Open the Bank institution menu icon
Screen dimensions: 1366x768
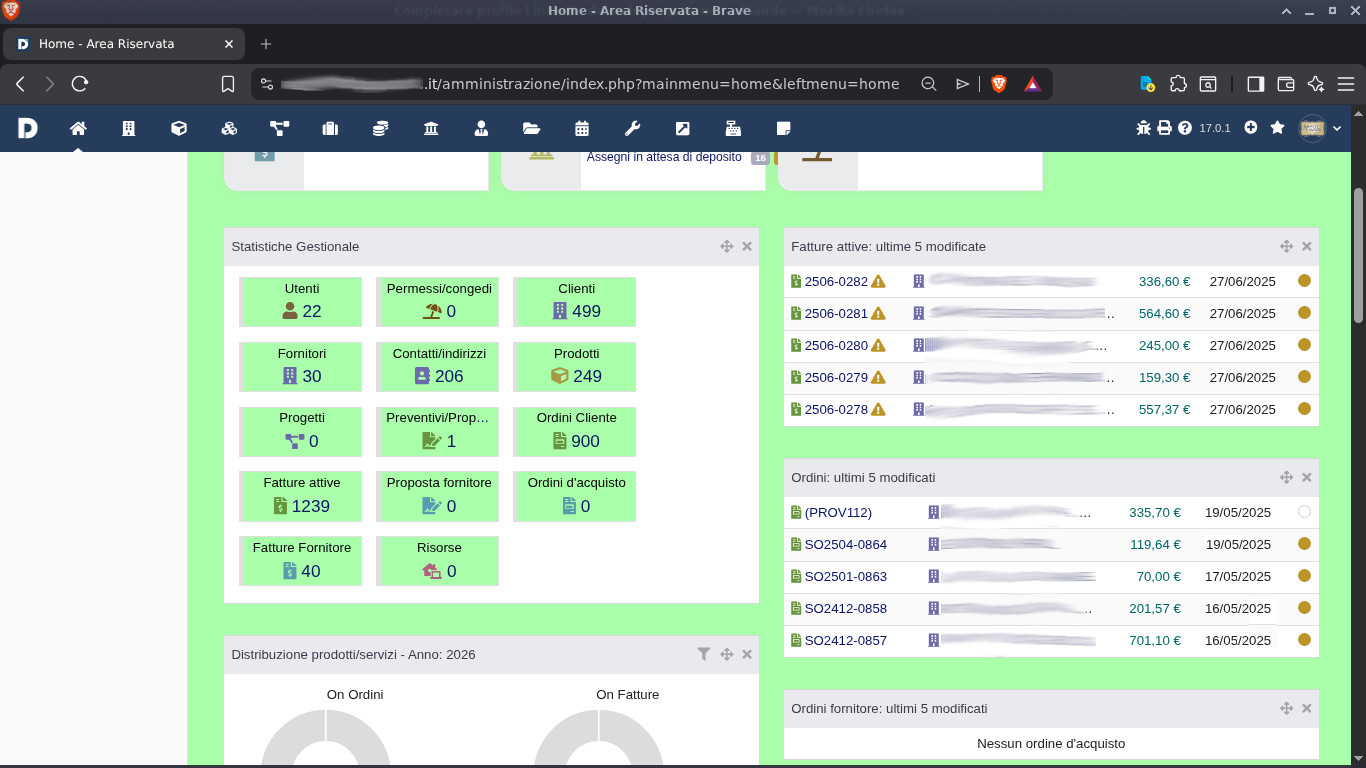[431, 128]
